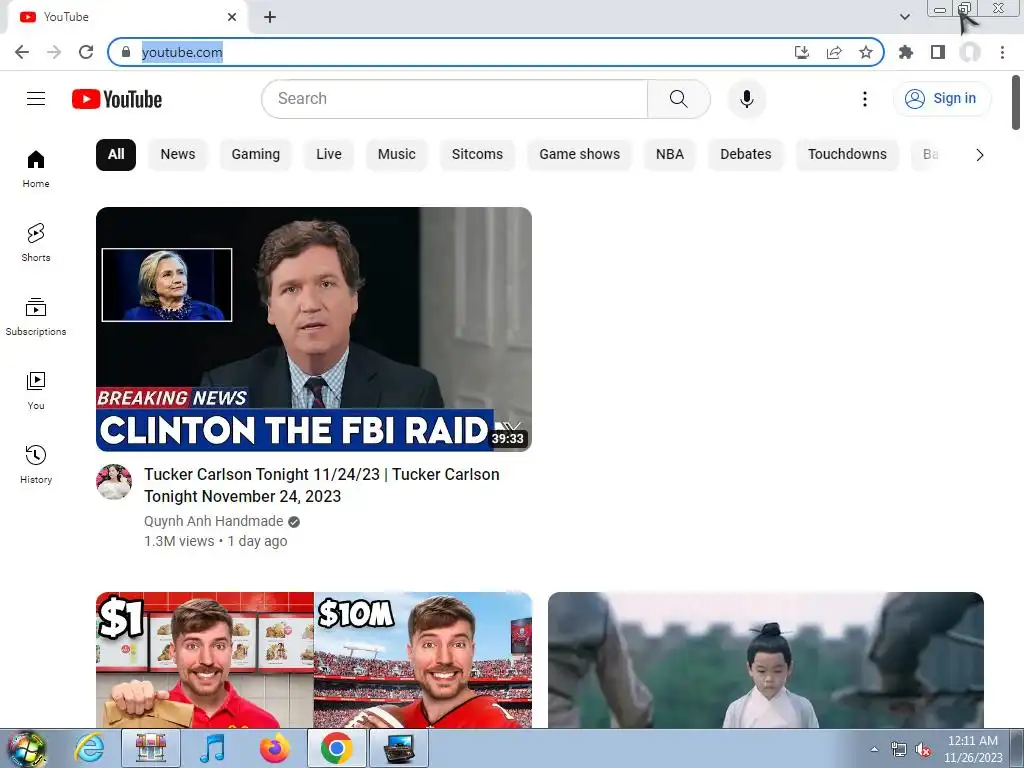Close the YouTube tab
The height and width of the screenshot is (768, 1024).
[232, 17]
